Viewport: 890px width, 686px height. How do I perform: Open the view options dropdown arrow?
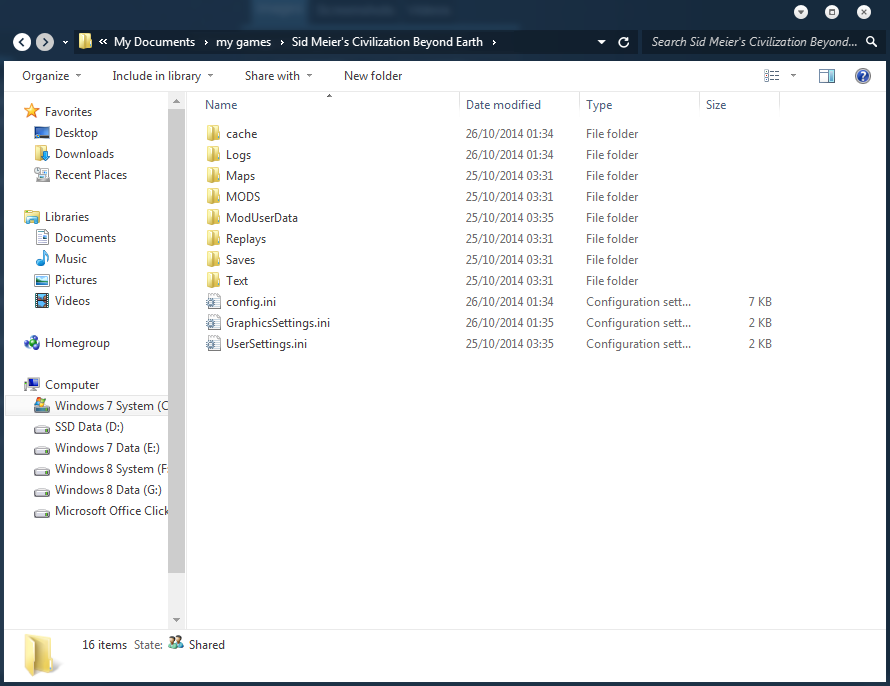793,75
